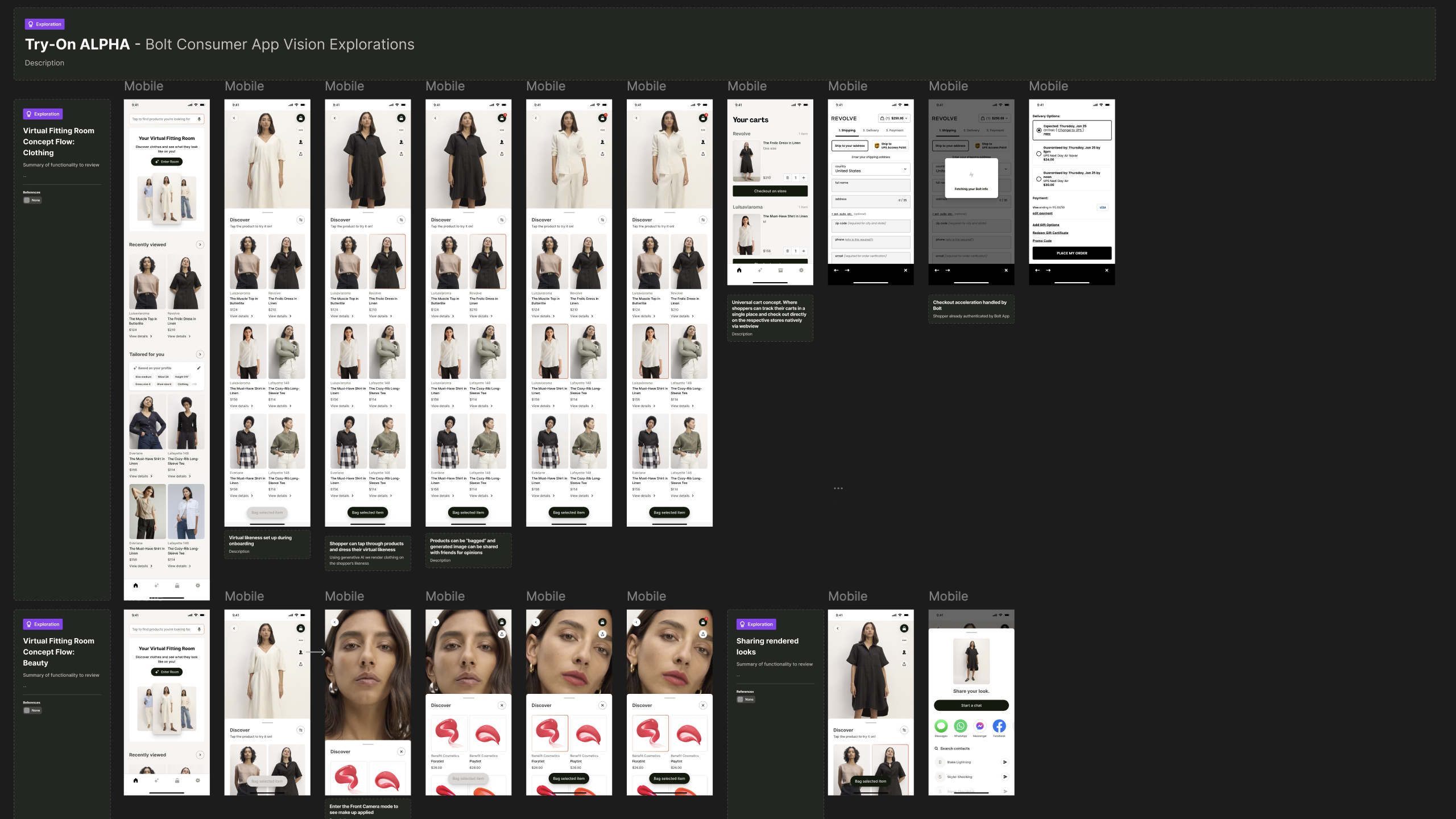1456x819 pixels.
Task: Switch to the 3. Payment tab
Action: [x=895, y=130]
